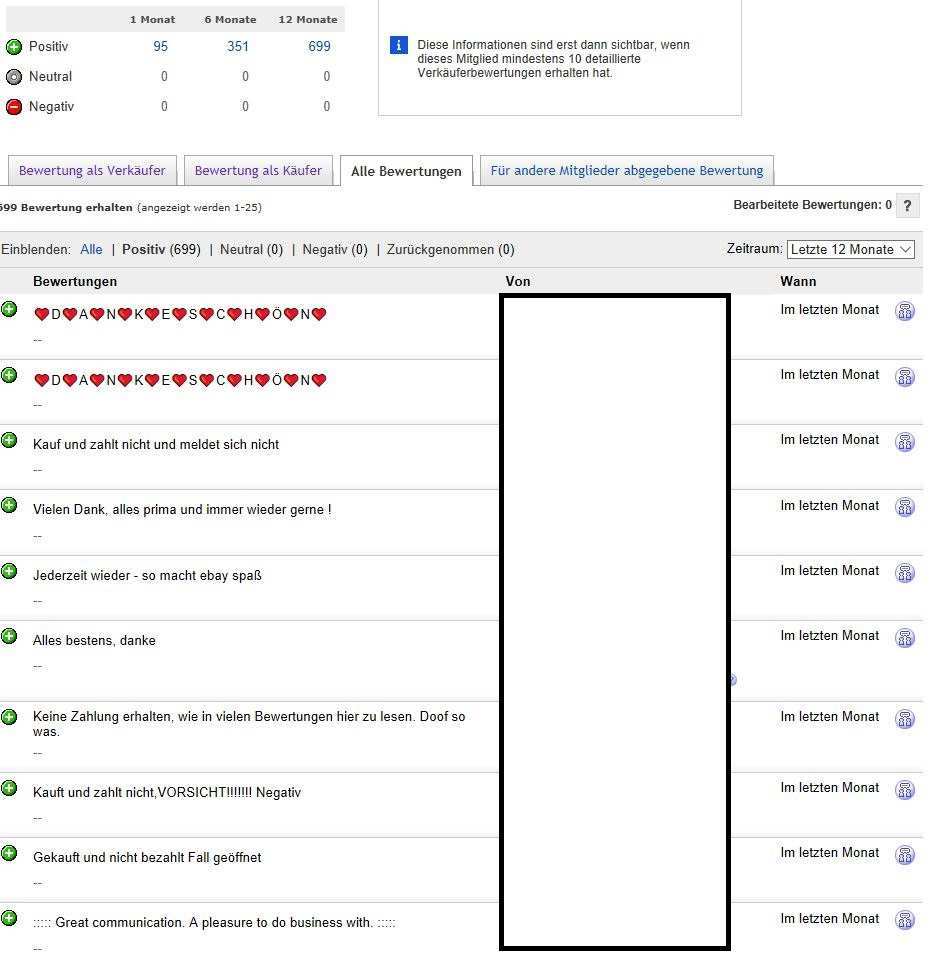The image size is (933, 960).
Task: Click the grey Neutral icon in the summary table
Action: click(14, 77)
